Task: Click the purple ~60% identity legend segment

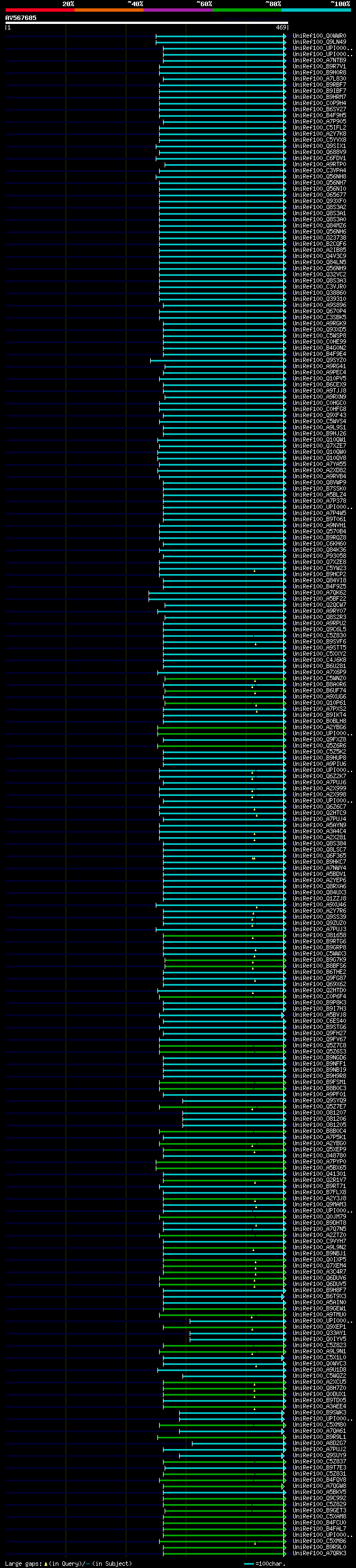Action: [x=177, y=10]
